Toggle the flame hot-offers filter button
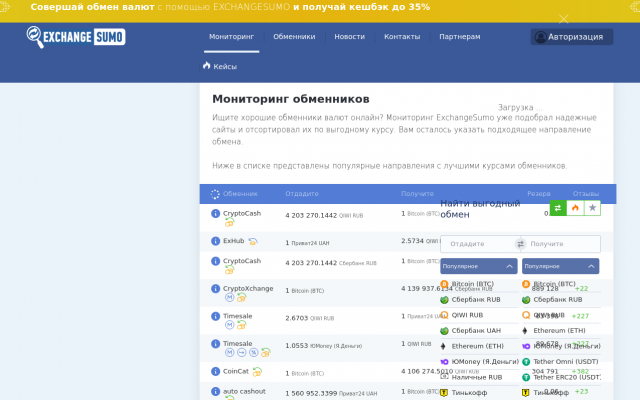The image size is (640, 400). 575,208
